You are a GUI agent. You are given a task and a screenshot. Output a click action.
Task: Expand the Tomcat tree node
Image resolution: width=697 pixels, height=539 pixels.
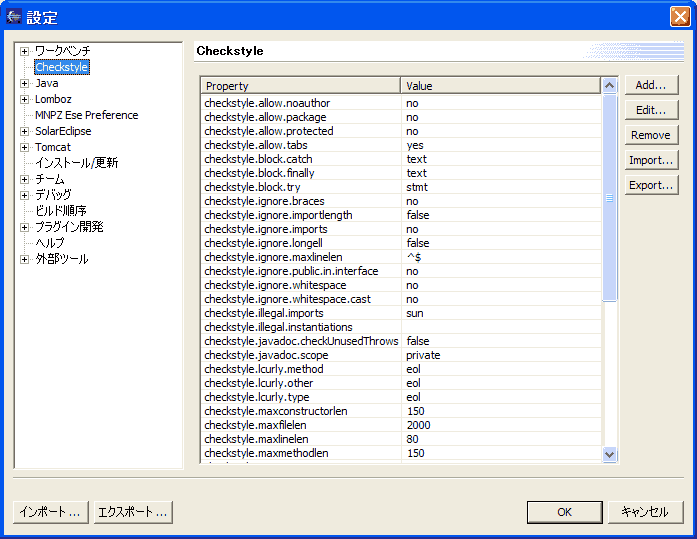pos(24,148)
